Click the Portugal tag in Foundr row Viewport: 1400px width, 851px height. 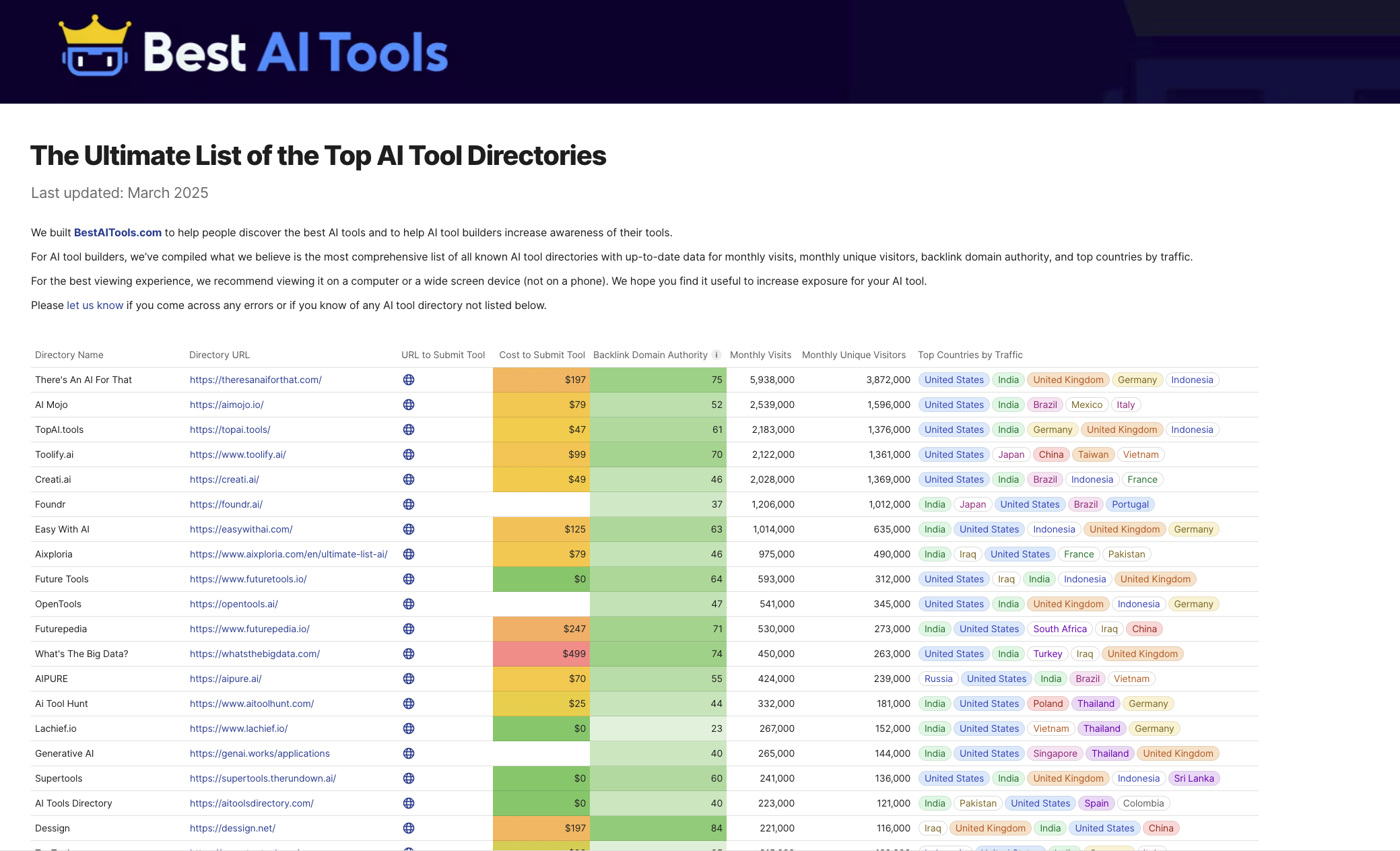tap(1131, 504)
